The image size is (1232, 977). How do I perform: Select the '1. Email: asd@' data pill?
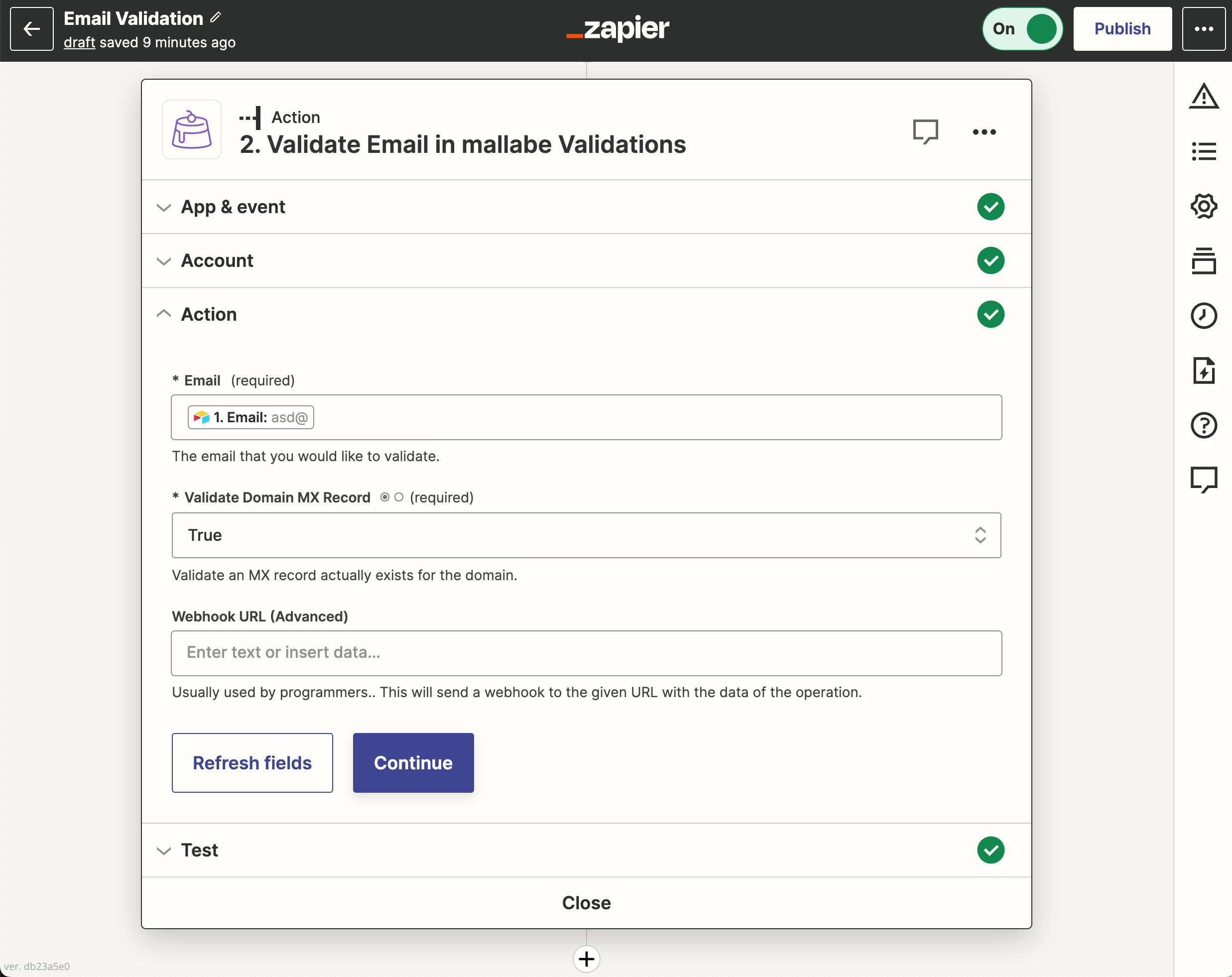(x=251, y=417)
